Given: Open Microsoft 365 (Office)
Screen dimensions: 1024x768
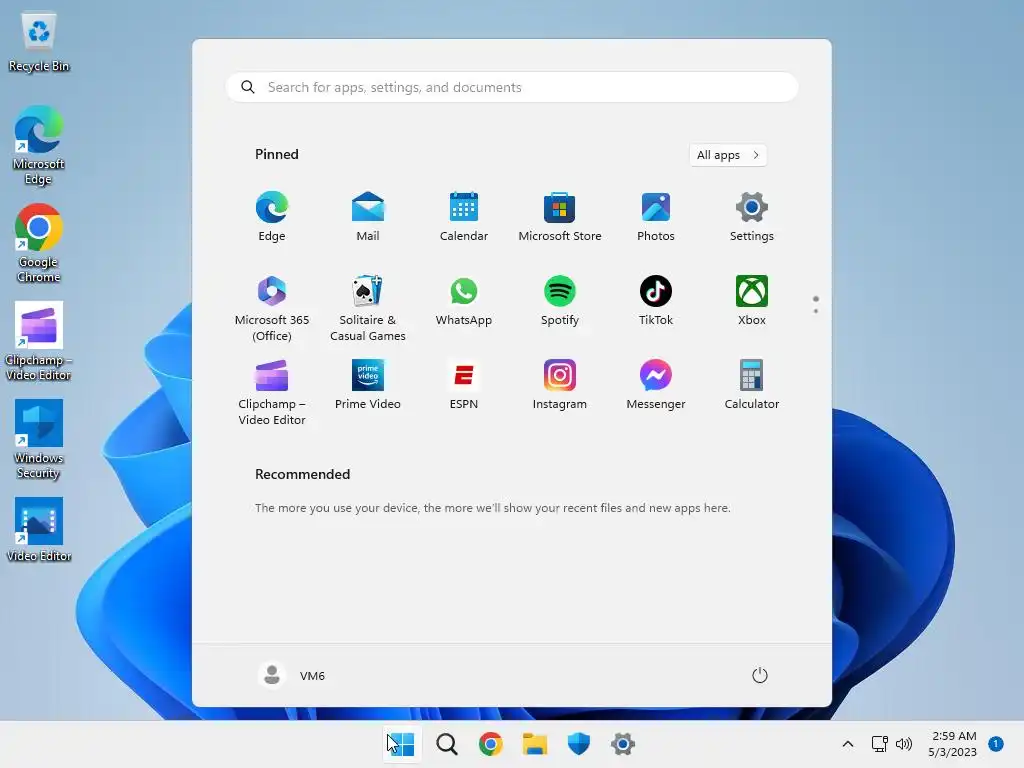Looking at the screenshot, I should click(272, 308).
